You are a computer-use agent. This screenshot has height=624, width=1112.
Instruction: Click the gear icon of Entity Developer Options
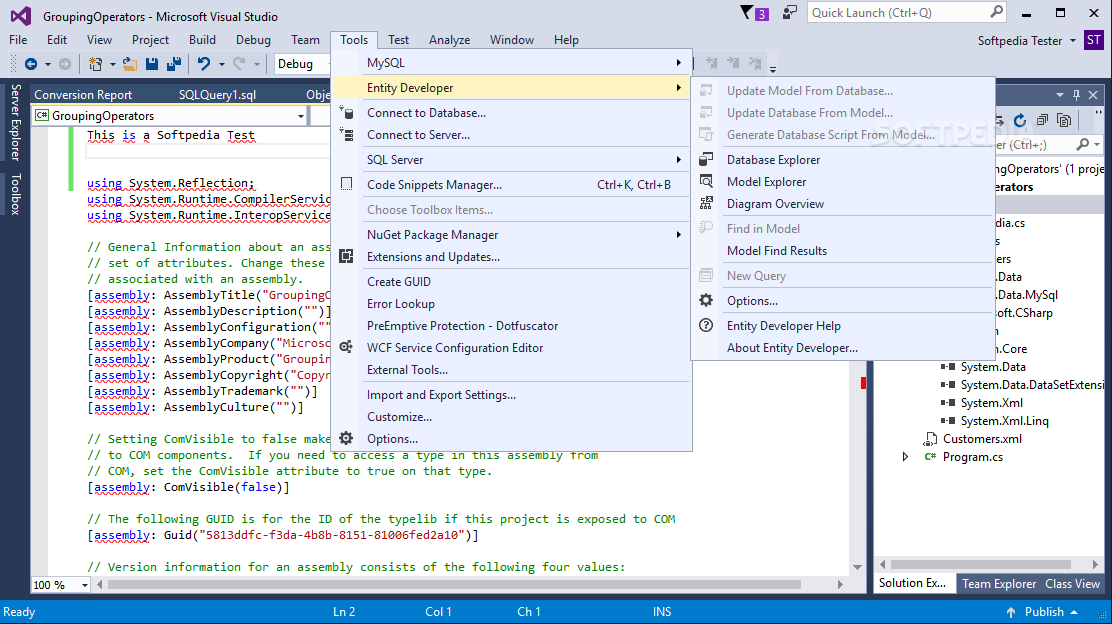click(x=706, y=300)
